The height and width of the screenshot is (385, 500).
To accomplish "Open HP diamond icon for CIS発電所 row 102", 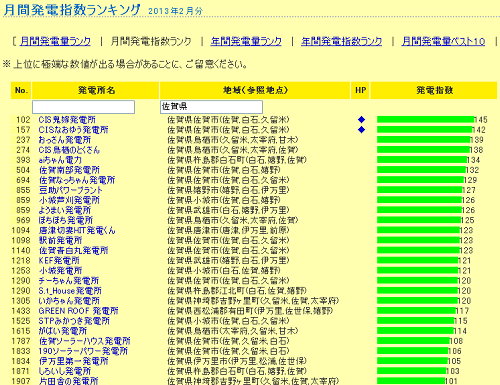I will point(361,119).
